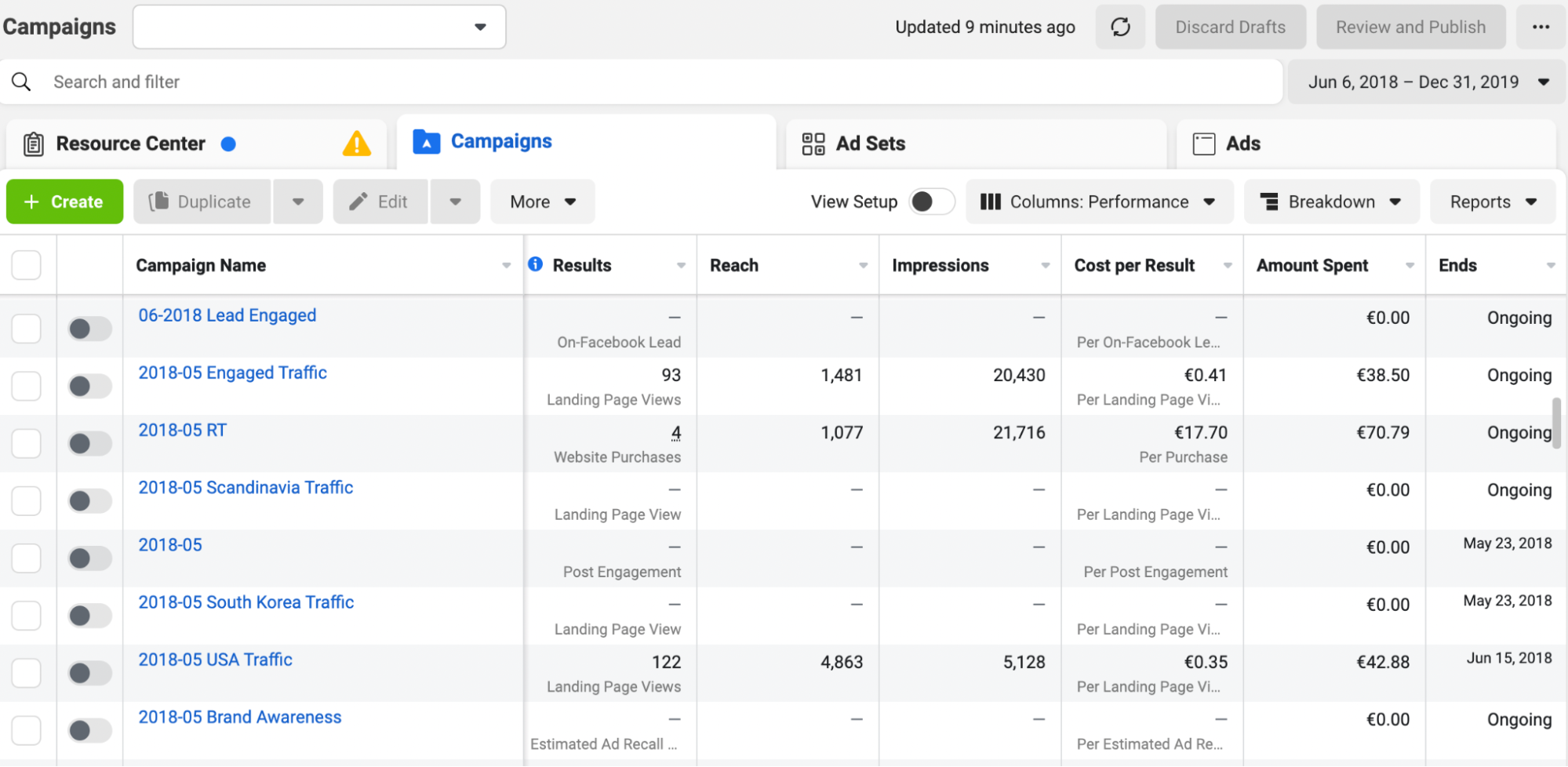This screenshot has width=1568, height=767.
Task: Click the Ads tab window icon
Action: coord(1204,144)
